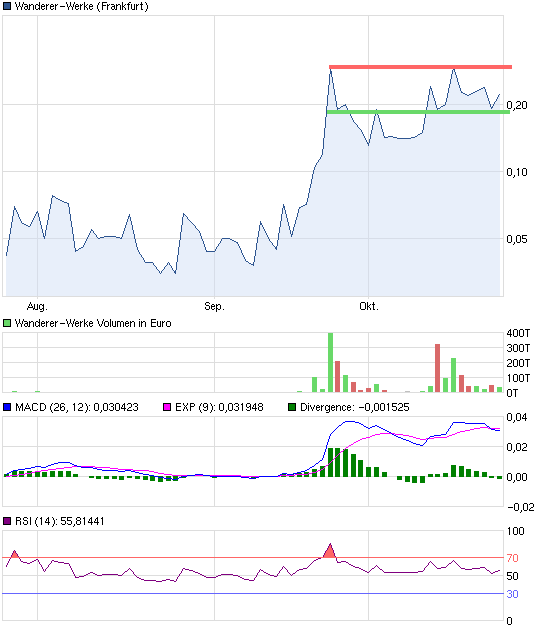Click the 0,02 MACD axis label

pos(517,447)
